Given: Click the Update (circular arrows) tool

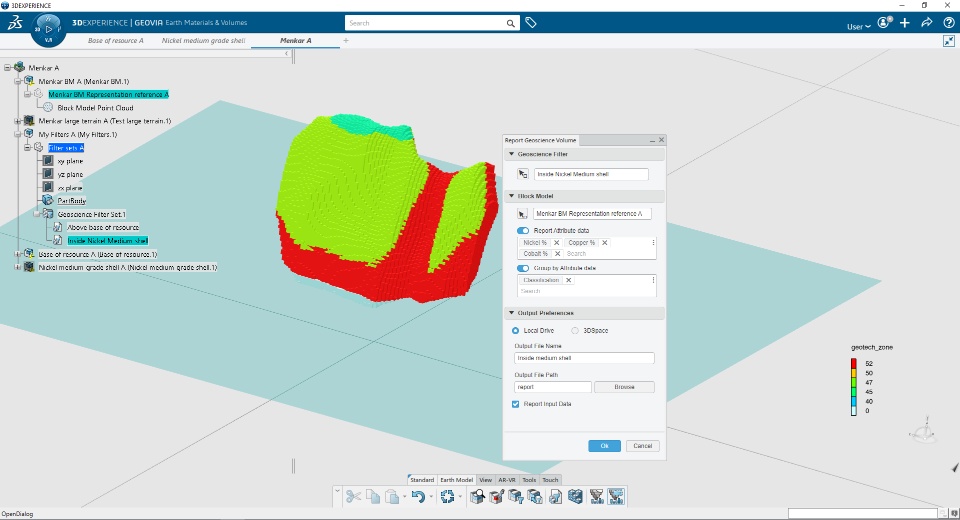Looking at the screenshot, I should pyautogui.click(x=448, y=496).
